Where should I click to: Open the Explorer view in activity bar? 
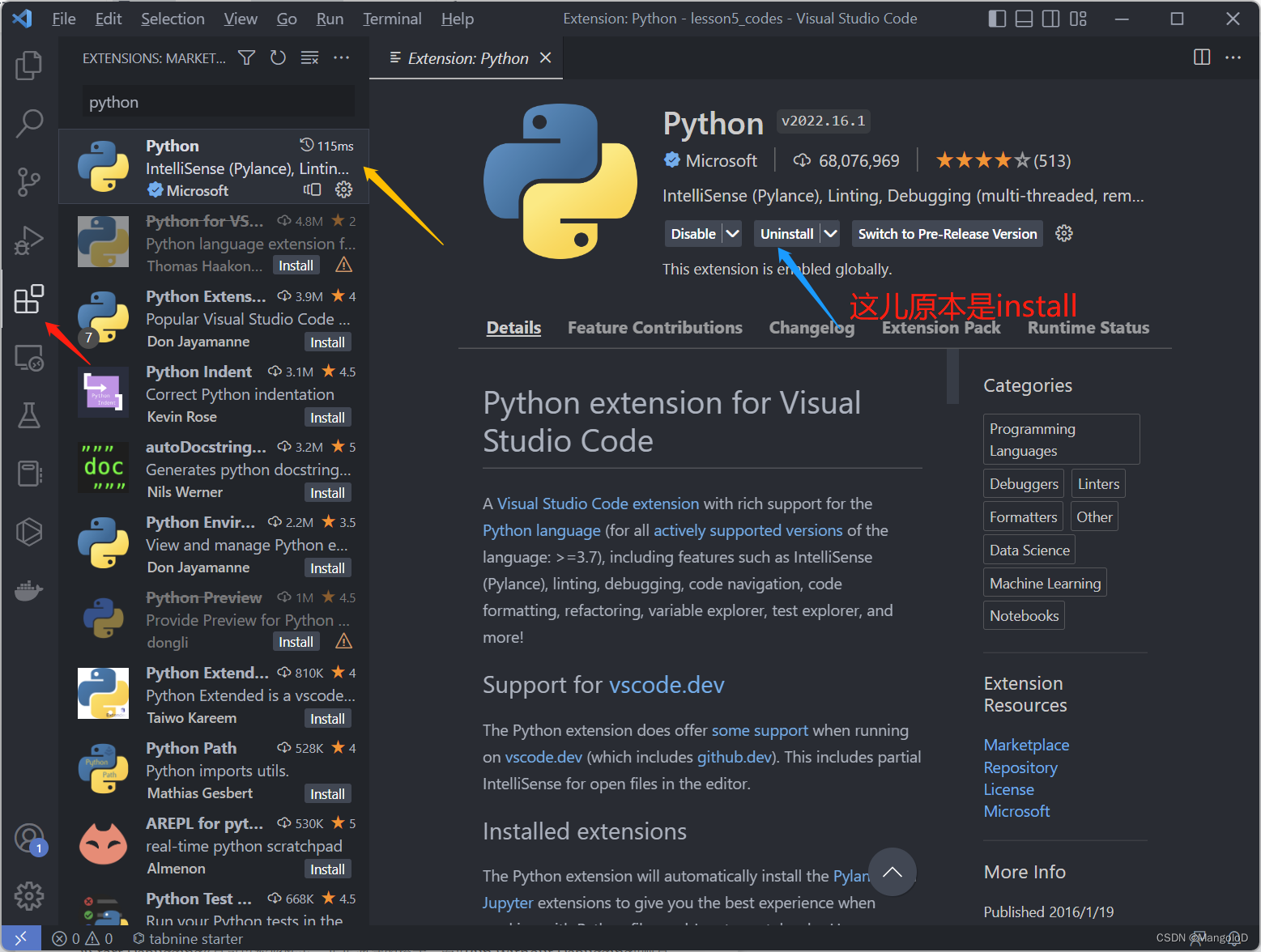click(29, 66)
